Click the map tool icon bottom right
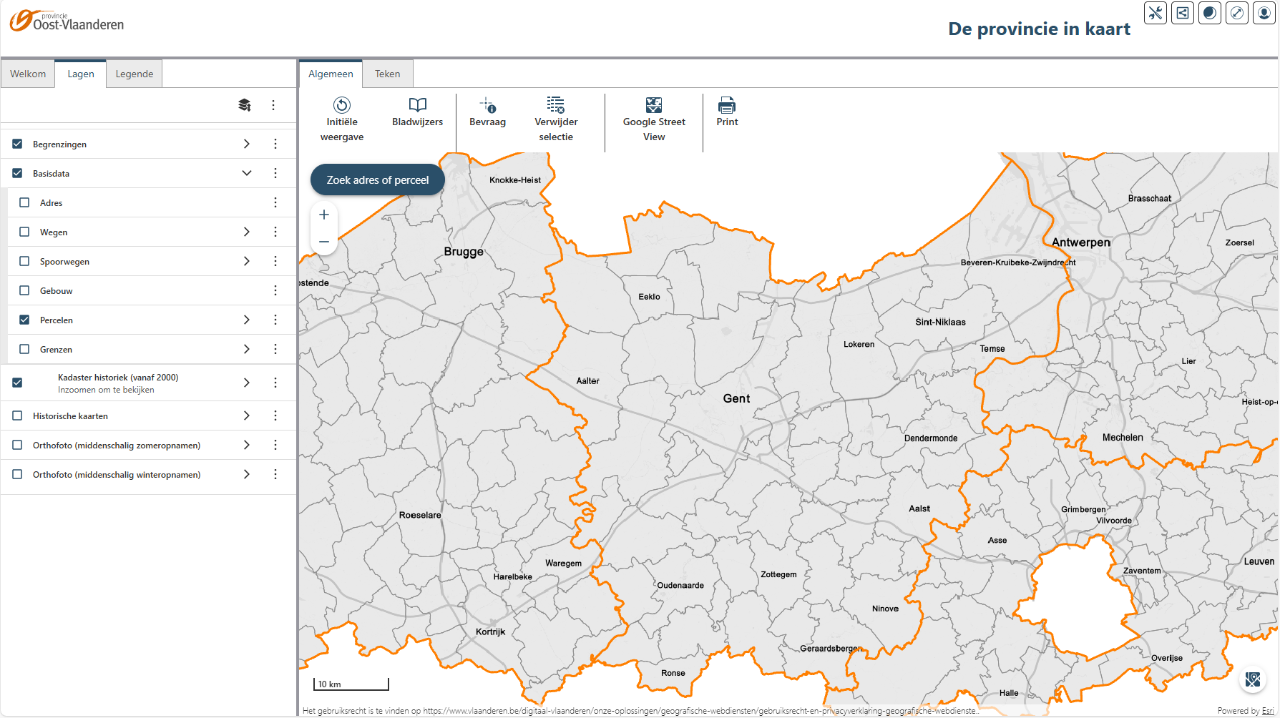This screenshot has width=1280, height=718. (x=1253, y=681)
